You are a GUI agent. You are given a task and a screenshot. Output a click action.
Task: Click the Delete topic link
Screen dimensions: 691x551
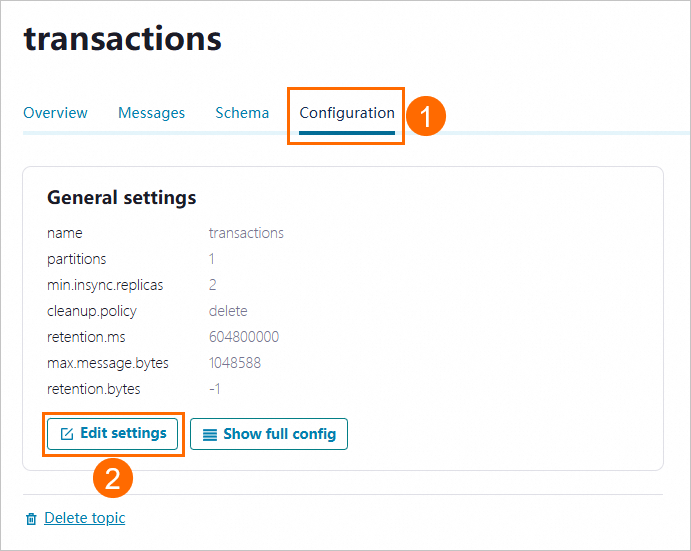point(85,518)
